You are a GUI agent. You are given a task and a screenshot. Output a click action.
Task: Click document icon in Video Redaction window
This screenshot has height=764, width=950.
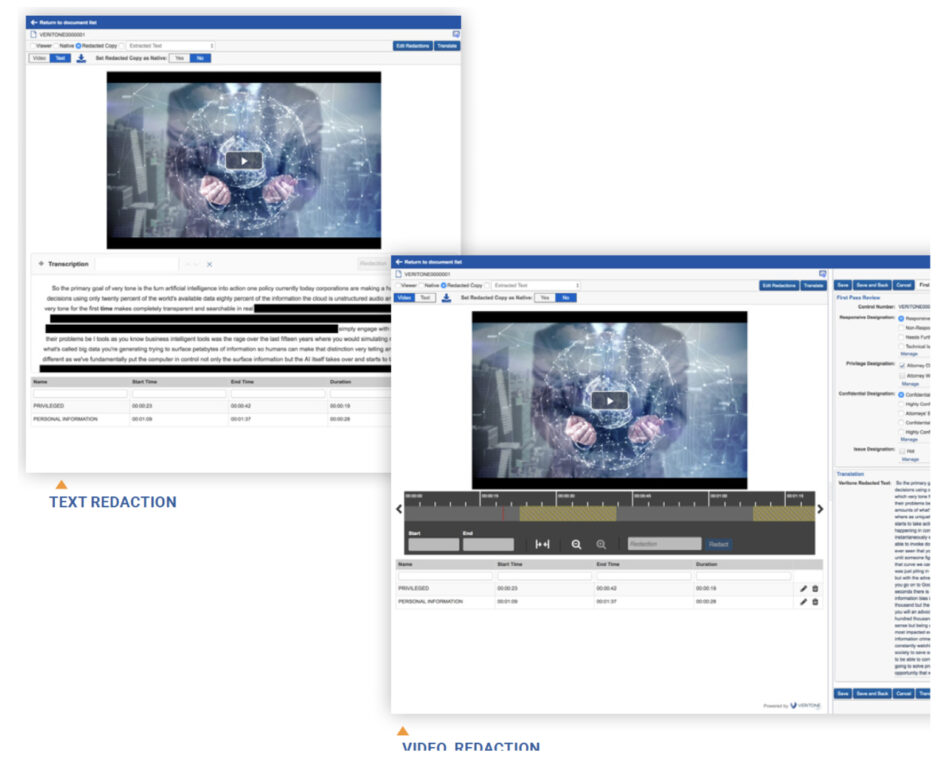[x=399, y=274]
